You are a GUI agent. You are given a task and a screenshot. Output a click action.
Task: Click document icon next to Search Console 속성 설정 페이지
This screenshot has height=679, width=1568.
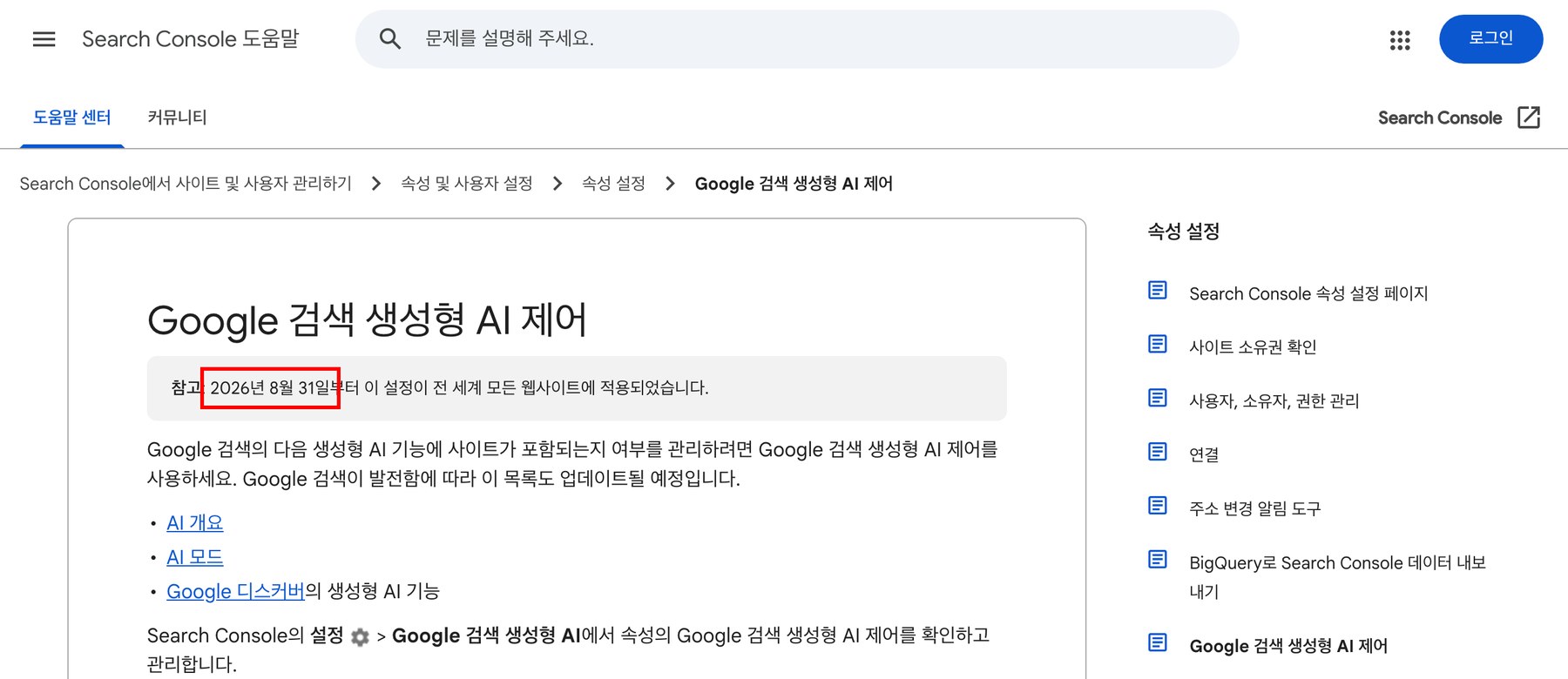point(1158,290)
